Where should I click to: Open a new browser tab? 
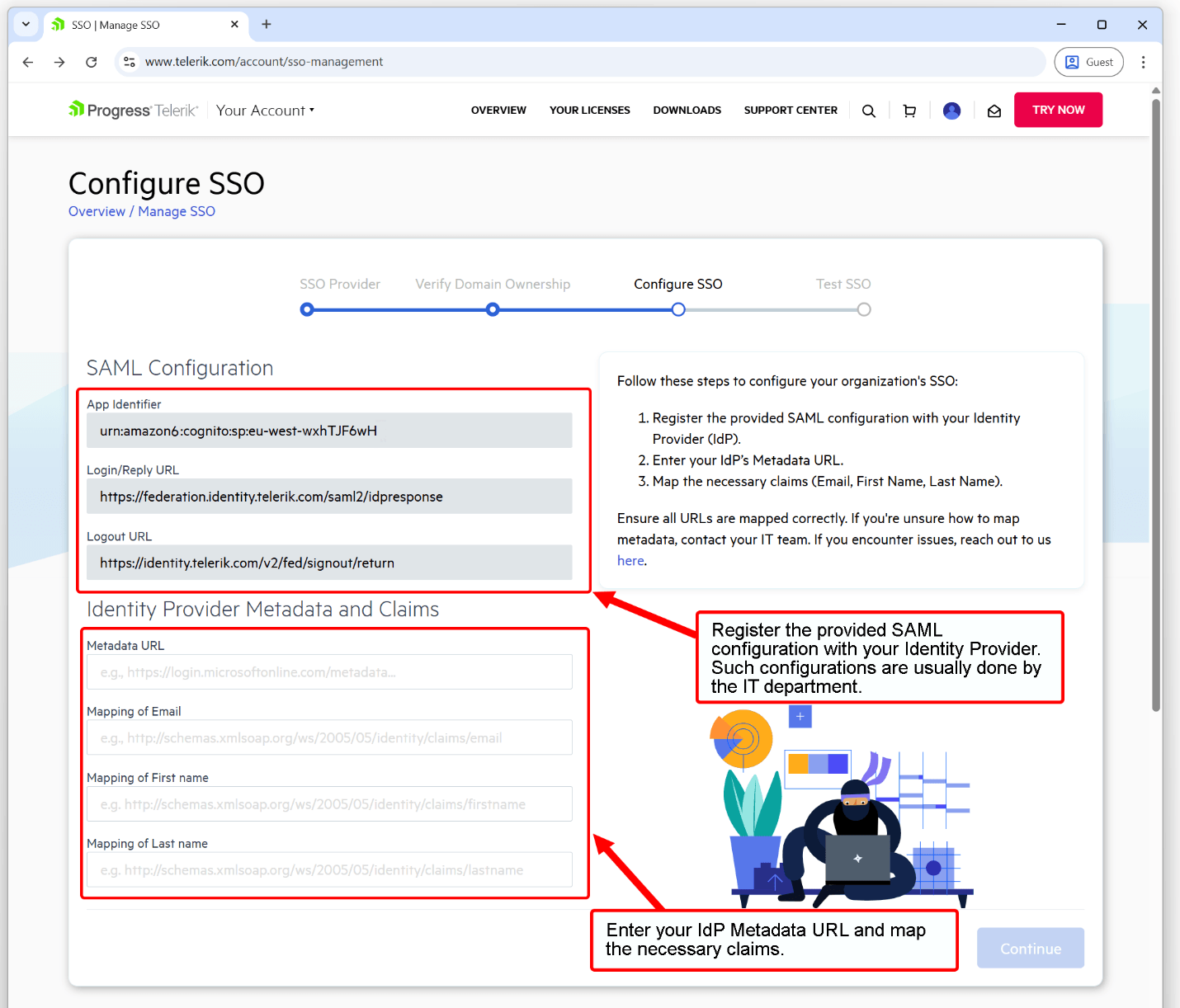point(267,25)
